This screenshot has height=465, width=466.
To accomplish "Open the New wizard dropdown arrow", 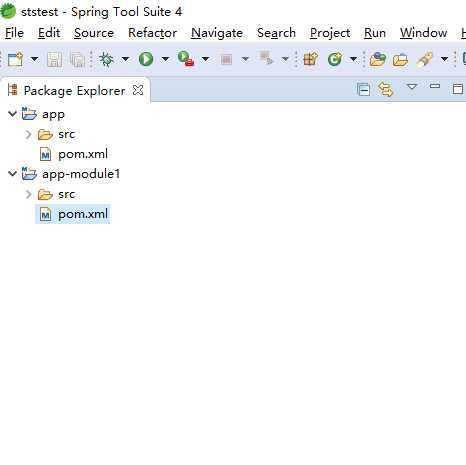I will [34, 59].
